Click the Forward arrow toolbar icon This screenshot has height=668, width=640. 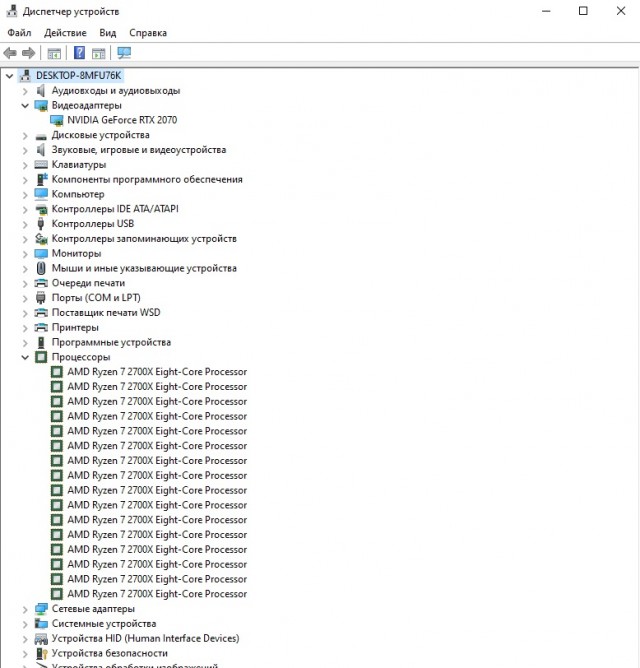pos(28,53)
